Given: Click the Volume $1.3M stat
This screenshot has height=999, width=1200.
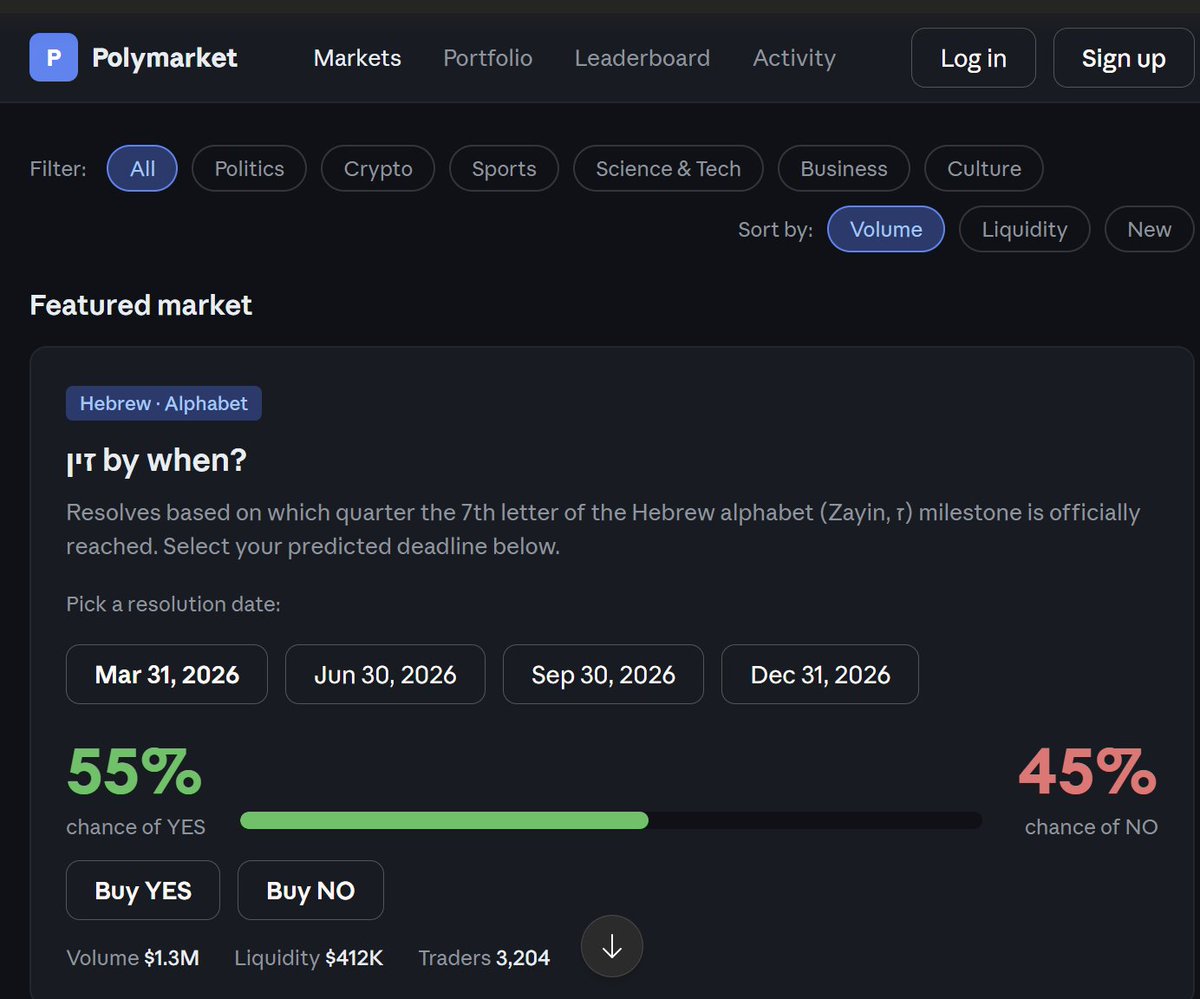Looking at the screenshot, I should 133,958.
